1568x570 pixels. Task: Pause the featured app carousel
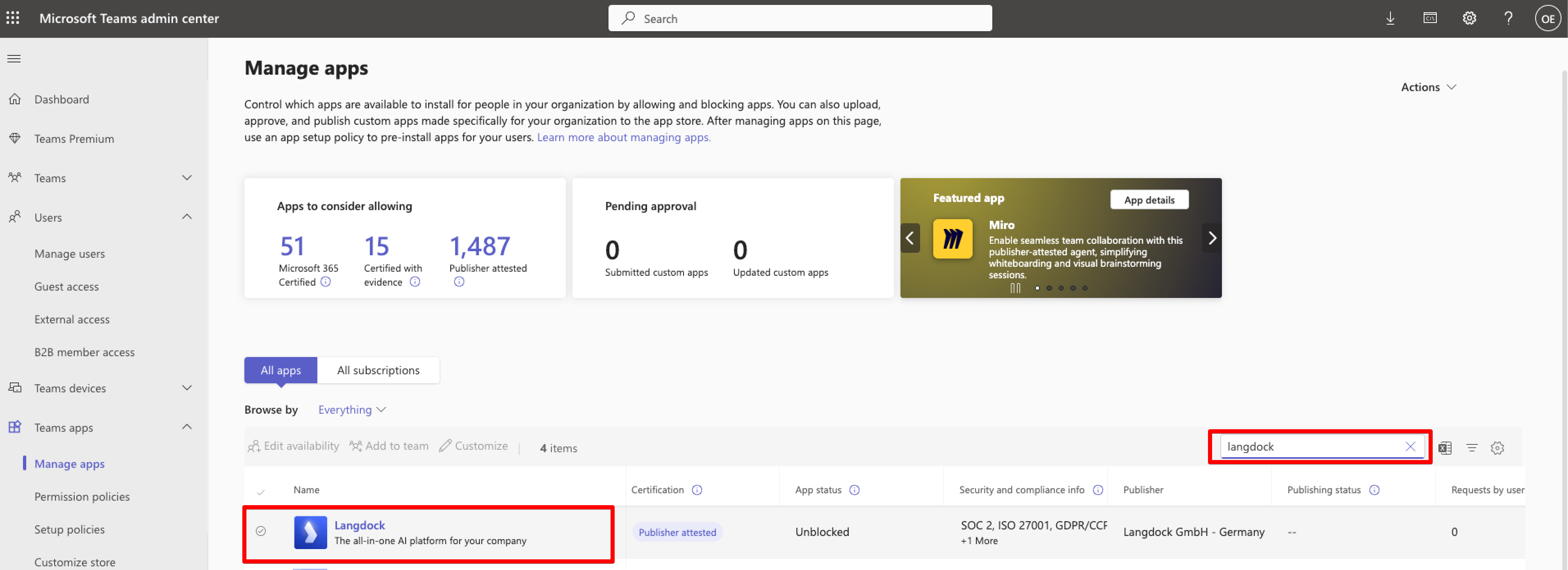click(1015, 288)
